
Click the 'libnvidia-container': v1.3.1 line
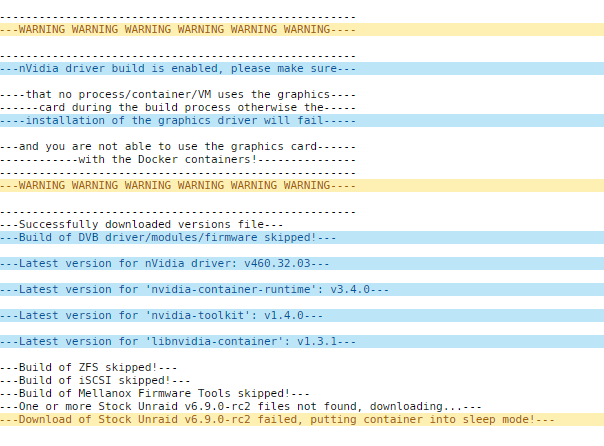(302, 342)
